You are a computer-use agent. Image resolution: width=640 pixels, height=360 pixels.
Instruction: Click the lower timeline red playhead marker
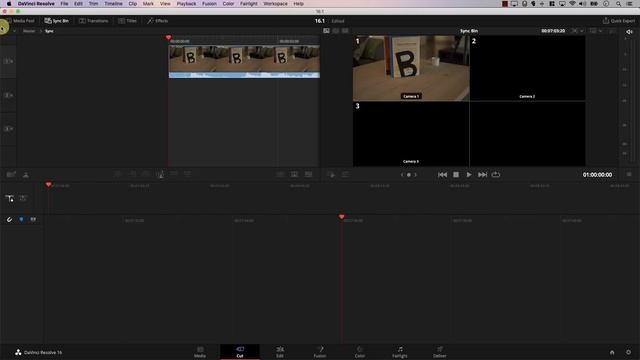point(341,217)
